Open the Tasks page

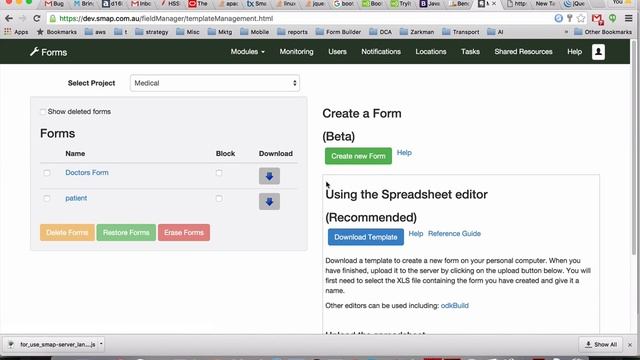pos(470,52)
